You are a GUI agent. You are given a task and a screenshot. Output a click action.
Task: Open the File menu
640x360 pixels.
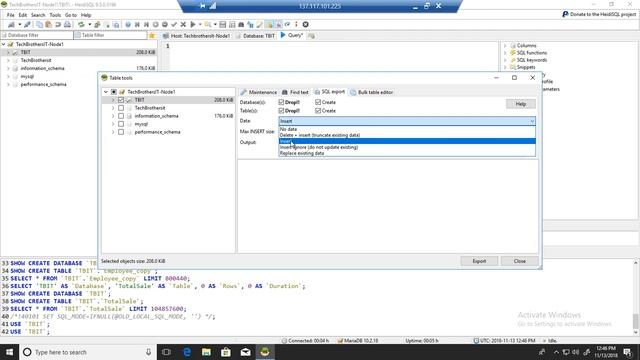[x=11, y=15]
